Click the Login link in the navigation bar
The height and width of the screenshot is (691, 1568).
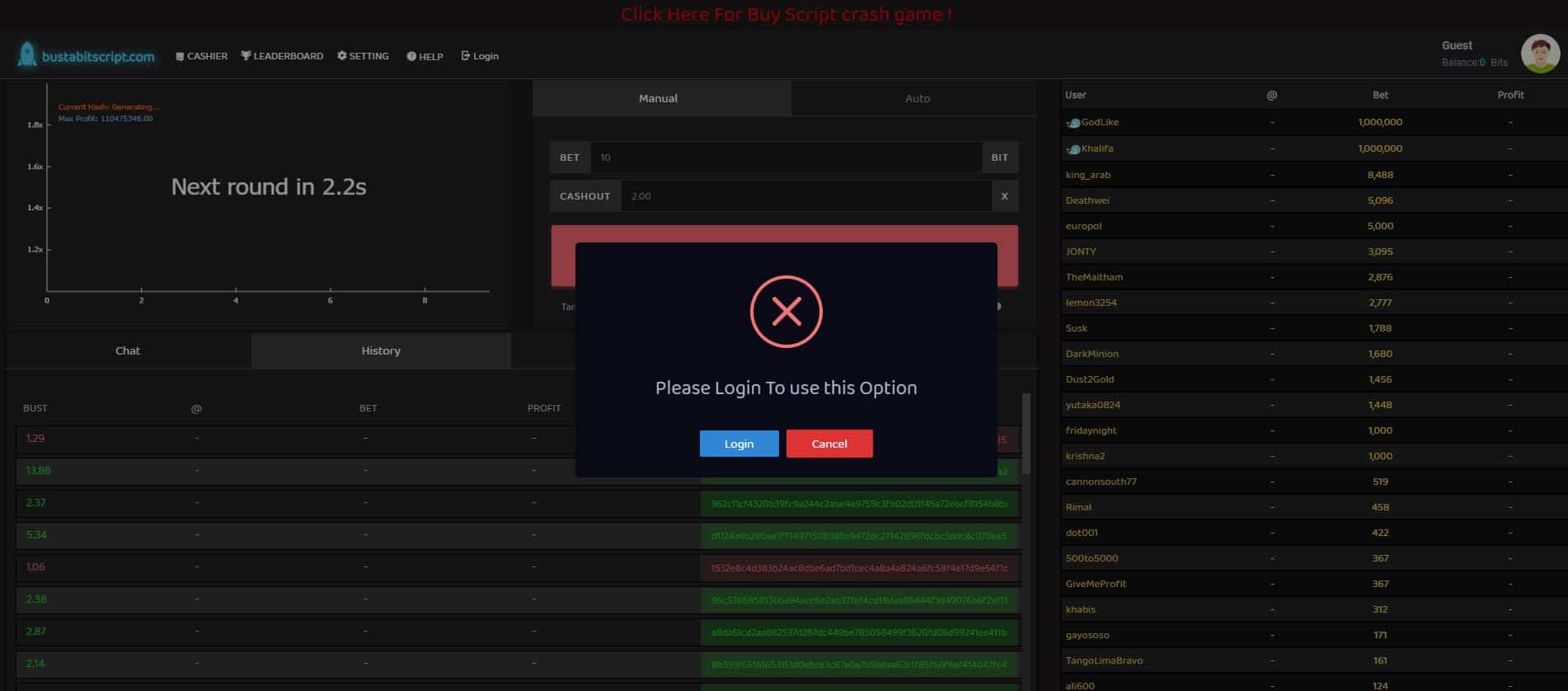click(480, 56)
